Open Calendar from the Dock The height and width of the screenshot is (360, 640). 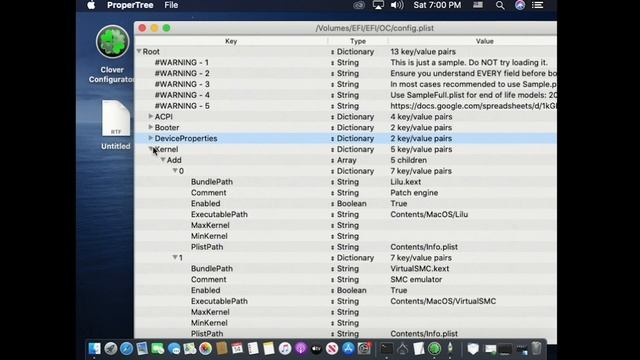237,349
